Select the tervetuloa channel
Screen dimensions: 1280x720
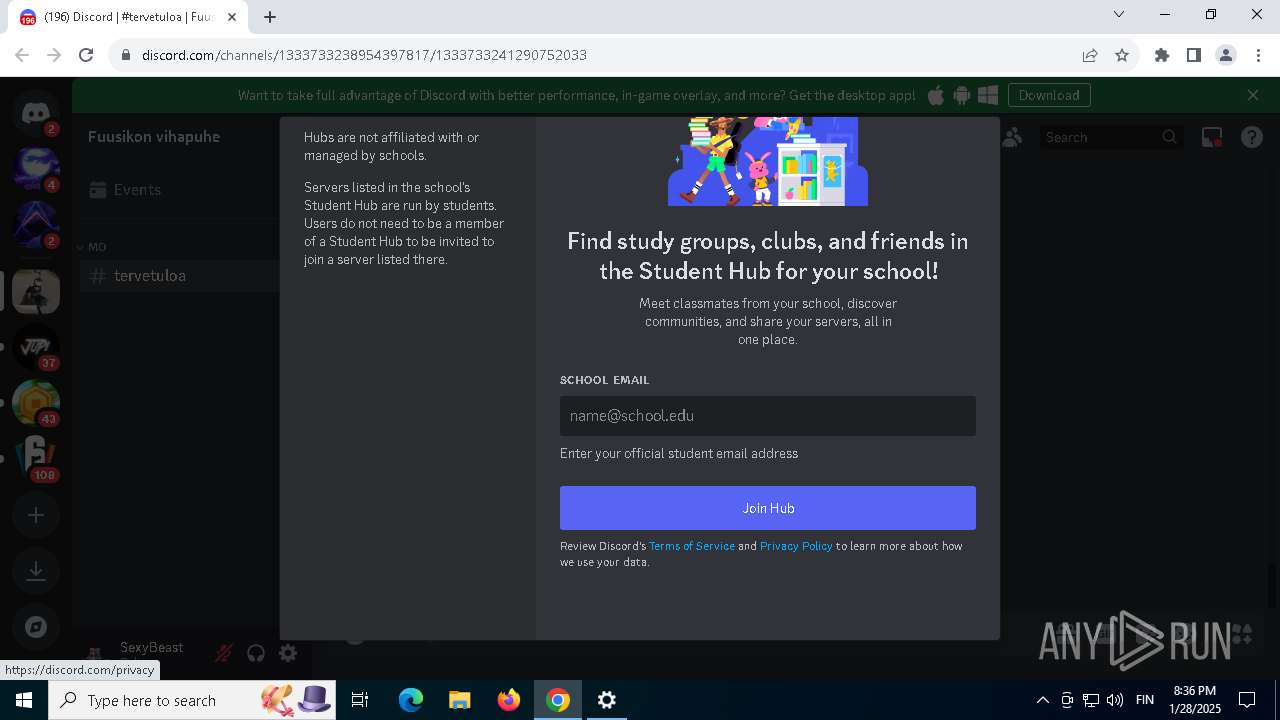(180, 275)
